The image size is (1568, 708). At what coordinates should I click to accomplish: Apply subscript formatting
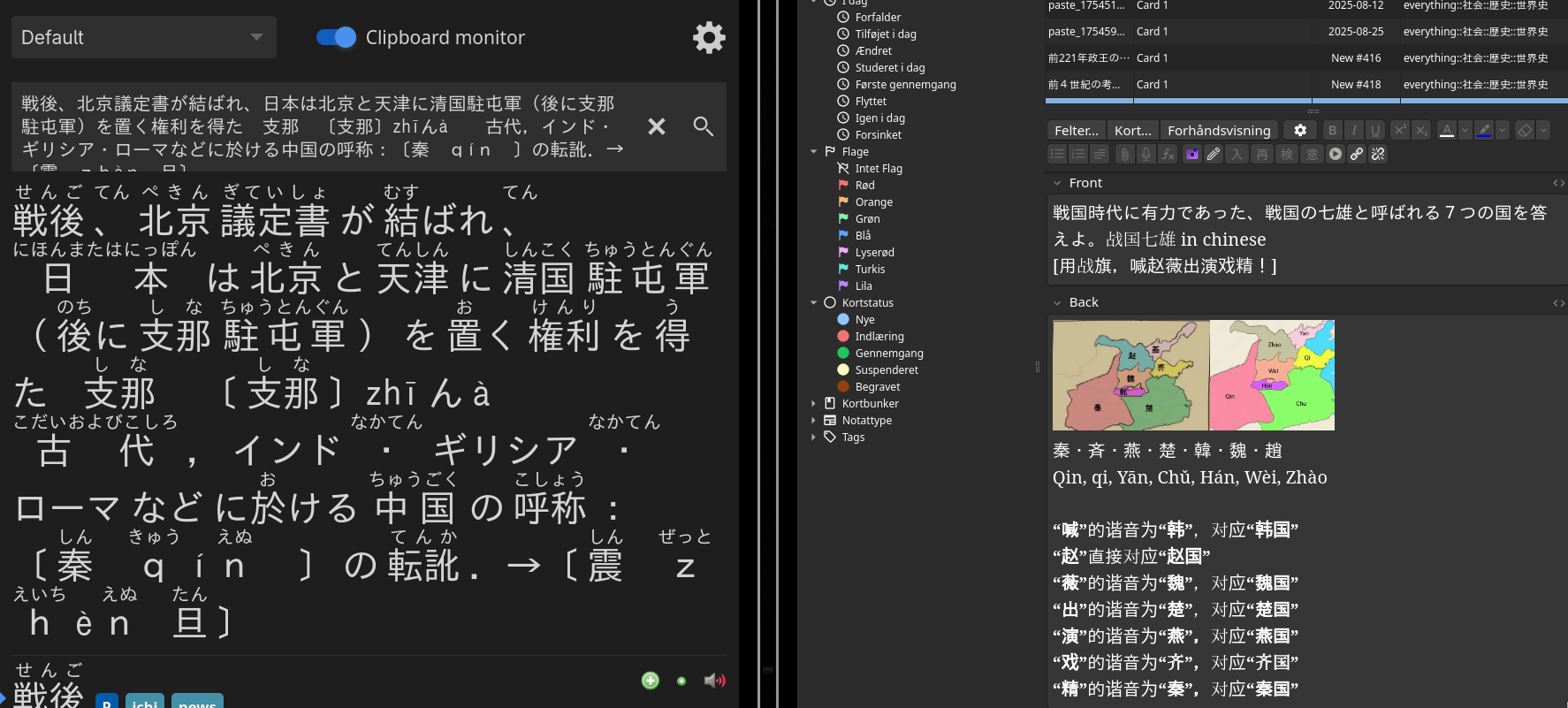(1421, 130)
